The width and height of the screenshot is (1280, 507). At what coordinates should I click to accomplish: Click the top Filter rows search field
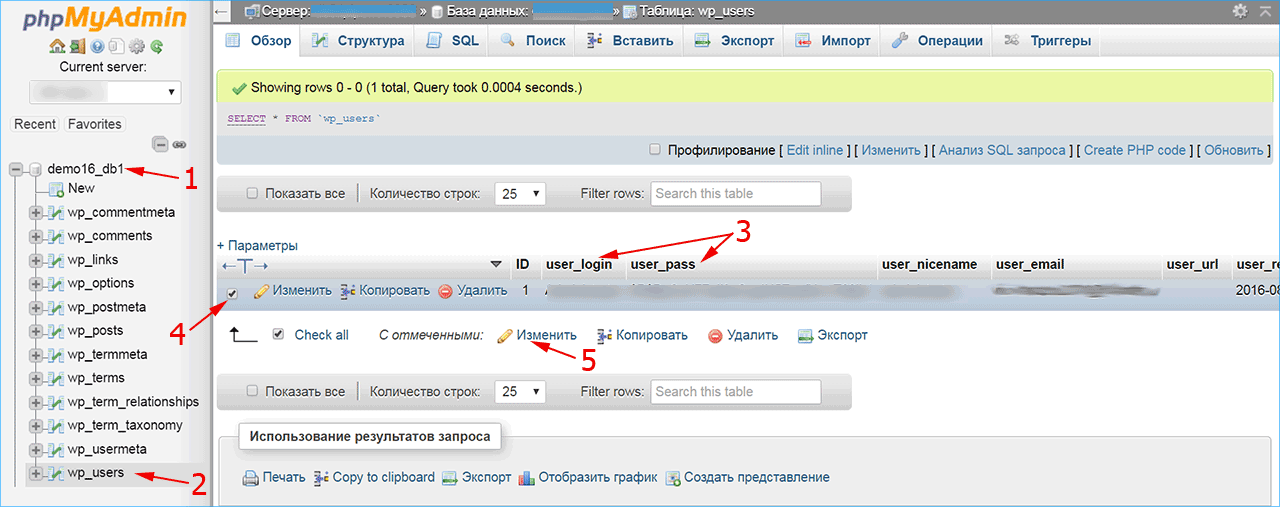coord(736,193)
